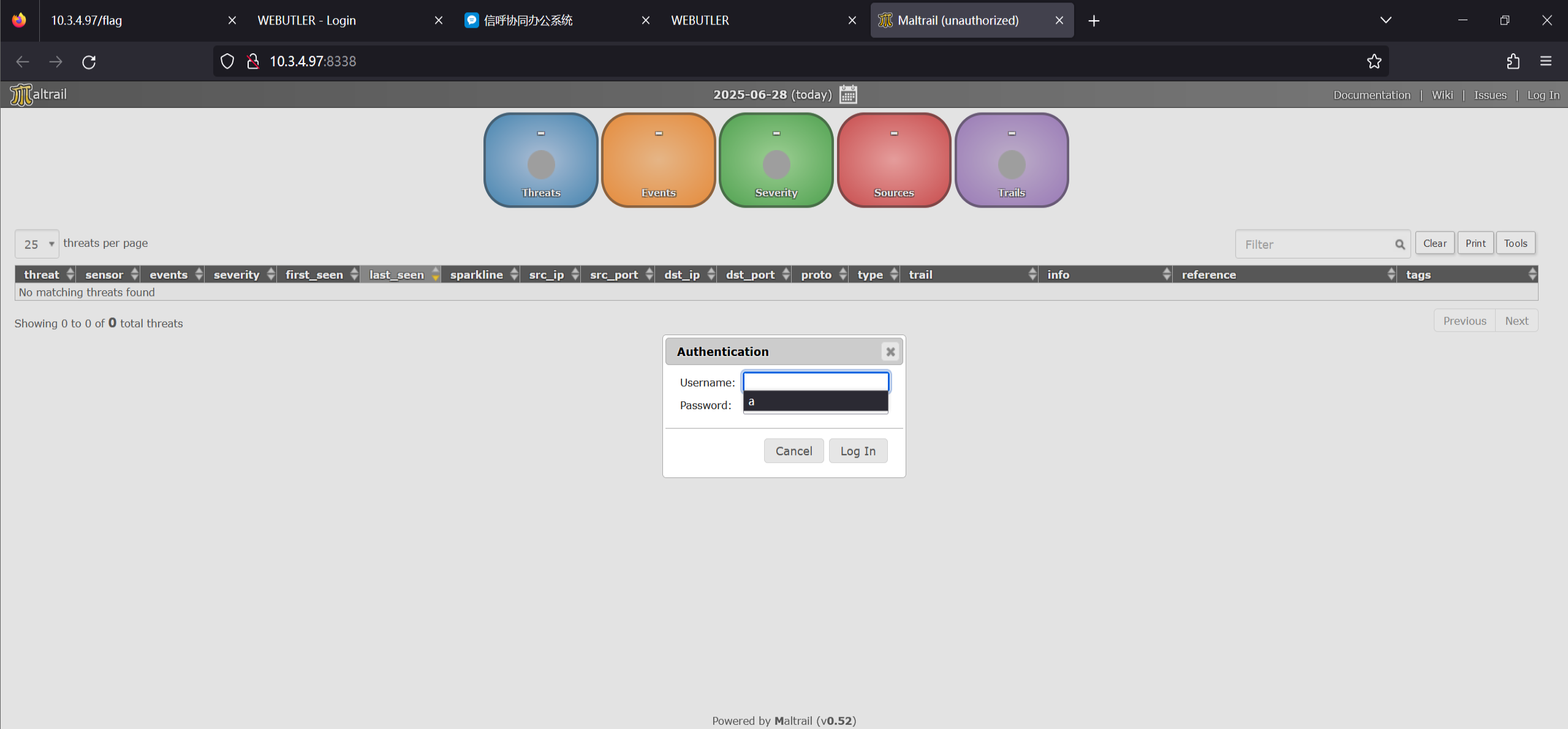The height and width of the screenshot is (729, 1568).
Task: Collapse the Trails chart panel
Action: pyautogui.click(x=1011, y=133)
